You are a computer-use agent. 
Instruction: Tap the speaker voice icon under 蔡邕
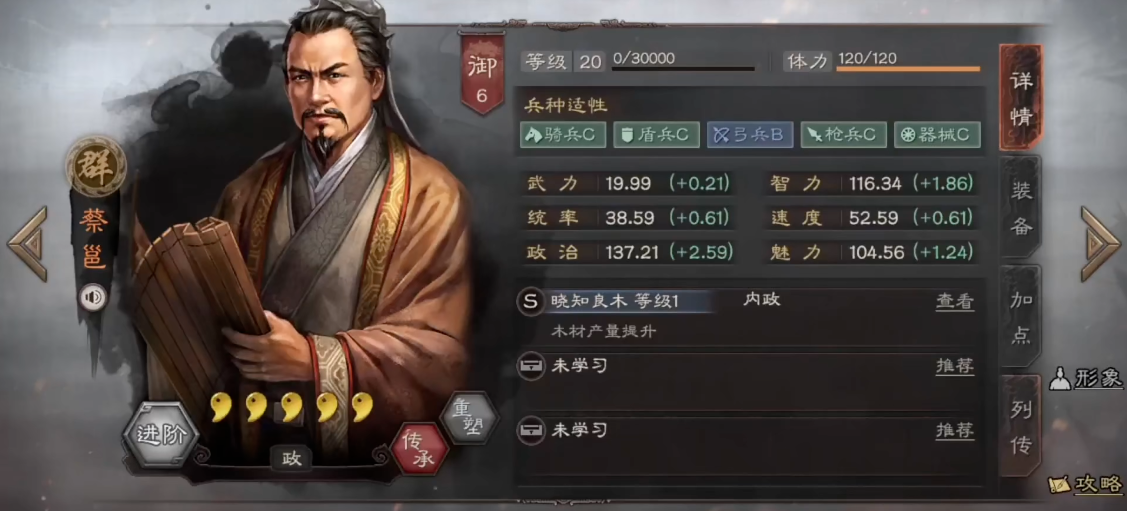point(93,297)
